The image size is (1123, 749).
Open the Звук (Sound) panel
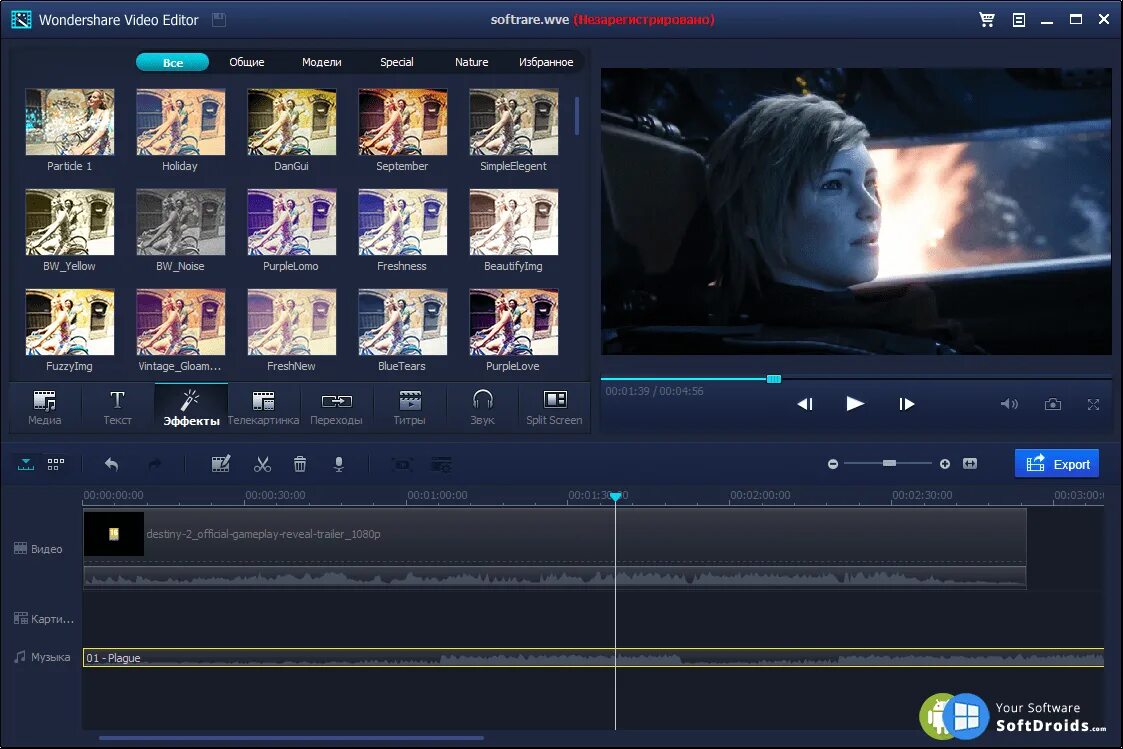(x=482, y=407)
